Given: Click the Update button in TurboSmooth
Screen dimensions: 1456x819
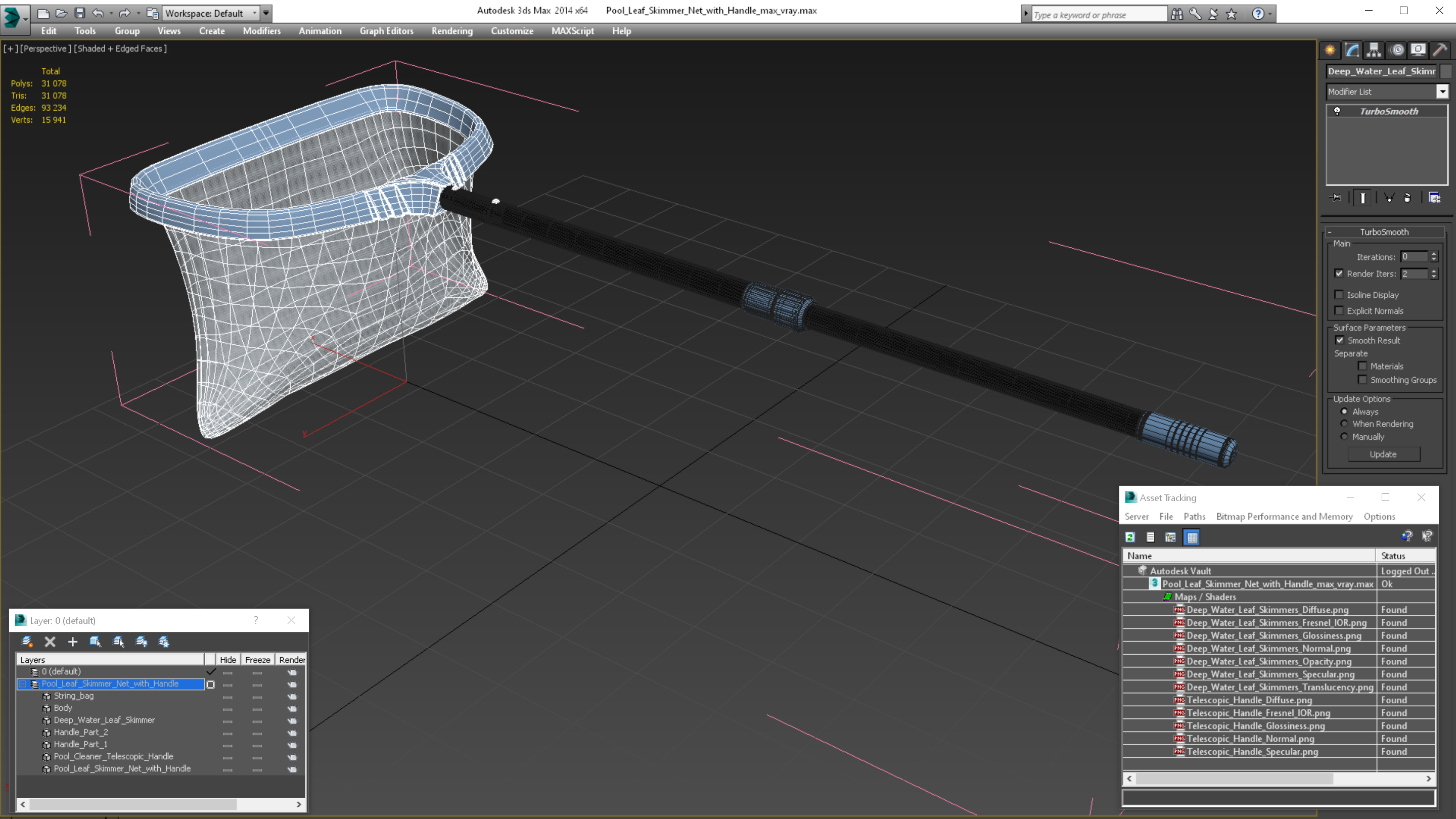Looking at the screenshot, I should pos(1382,454).
